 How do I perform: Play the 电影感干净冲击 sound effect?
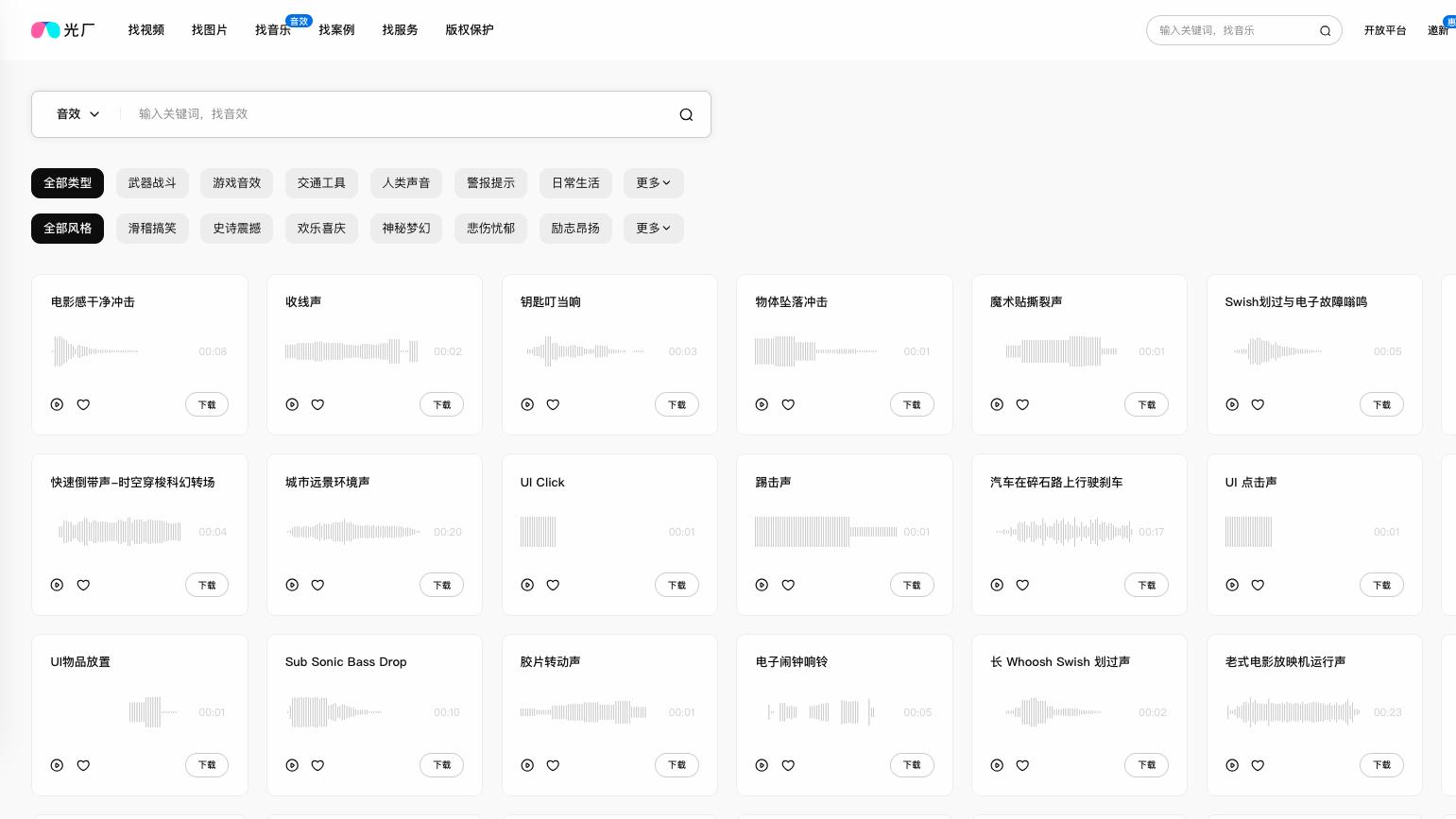[x=57, y=404]
